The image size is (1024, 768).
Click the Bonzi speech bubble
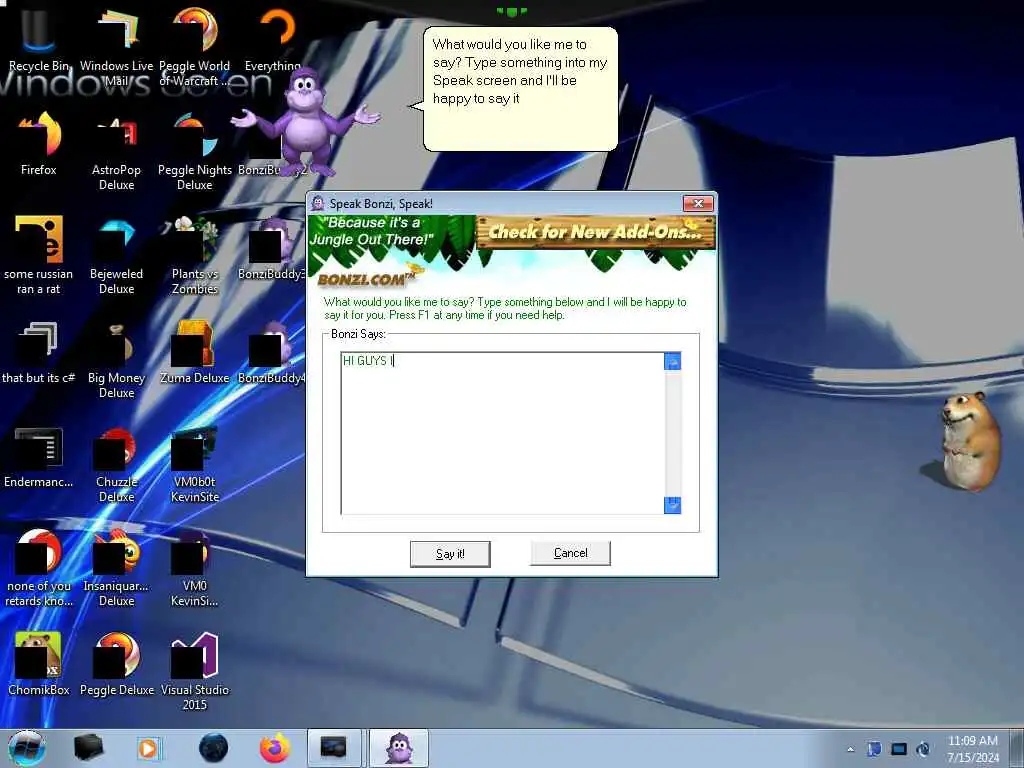[x=520, y=89]
